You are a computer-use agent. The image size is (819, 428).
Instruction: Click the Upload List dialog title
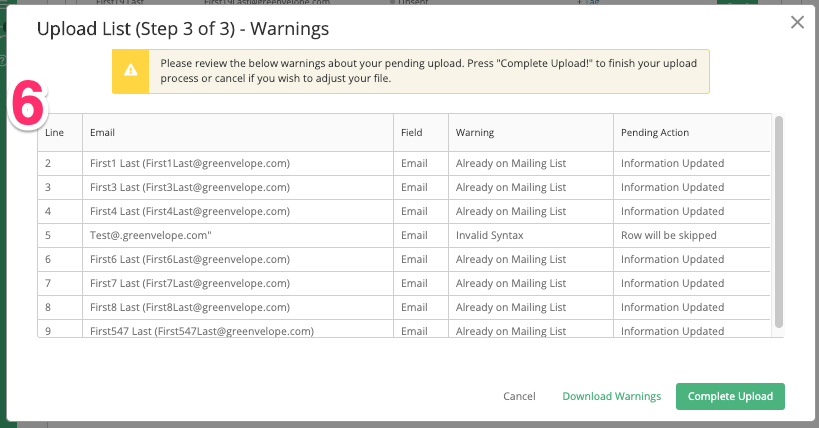(183, 29)
